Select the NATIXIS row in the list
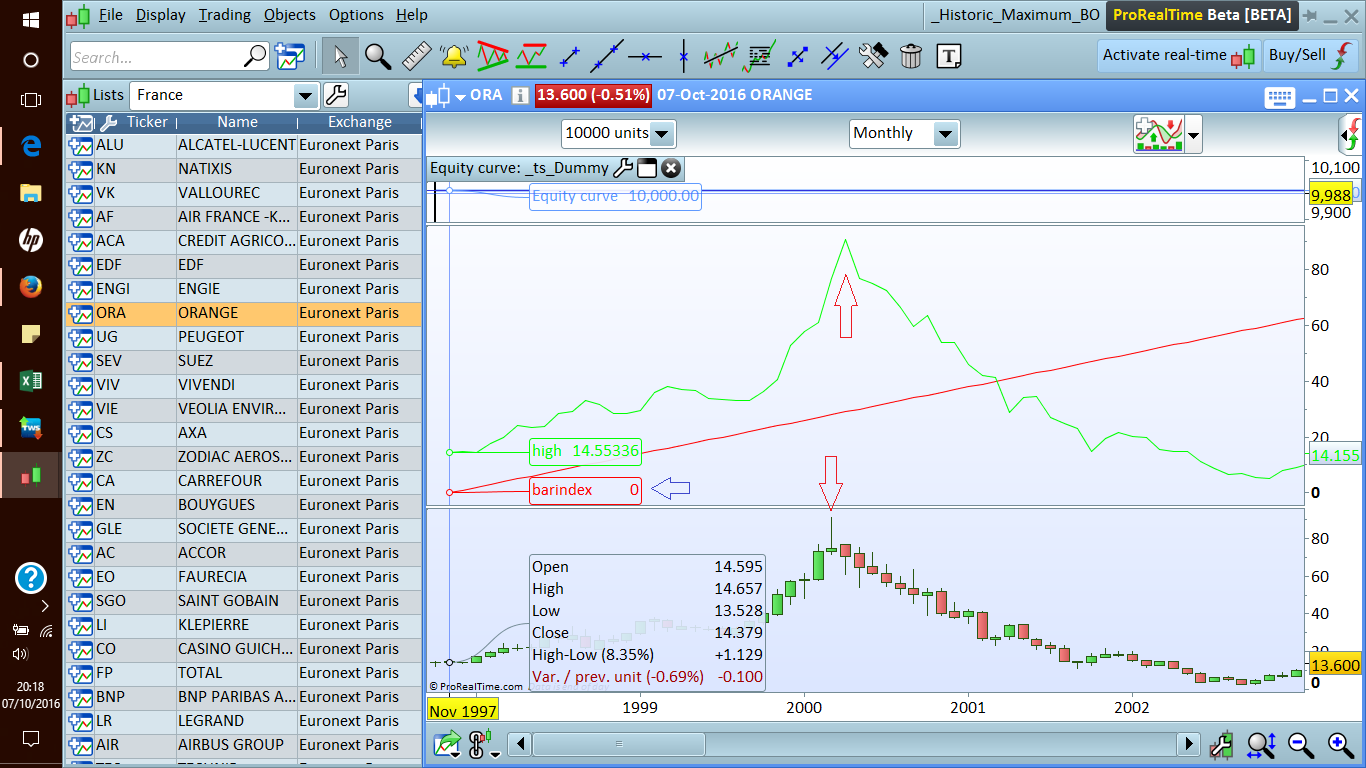Screen dimensions: 1366x768 coord(244,169)
